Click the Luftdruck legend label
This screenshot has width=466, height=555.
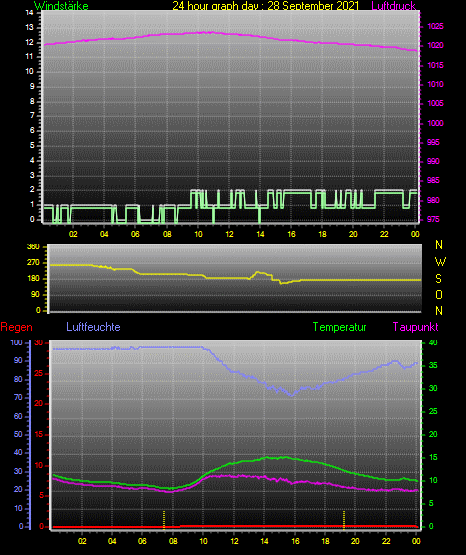393,6
